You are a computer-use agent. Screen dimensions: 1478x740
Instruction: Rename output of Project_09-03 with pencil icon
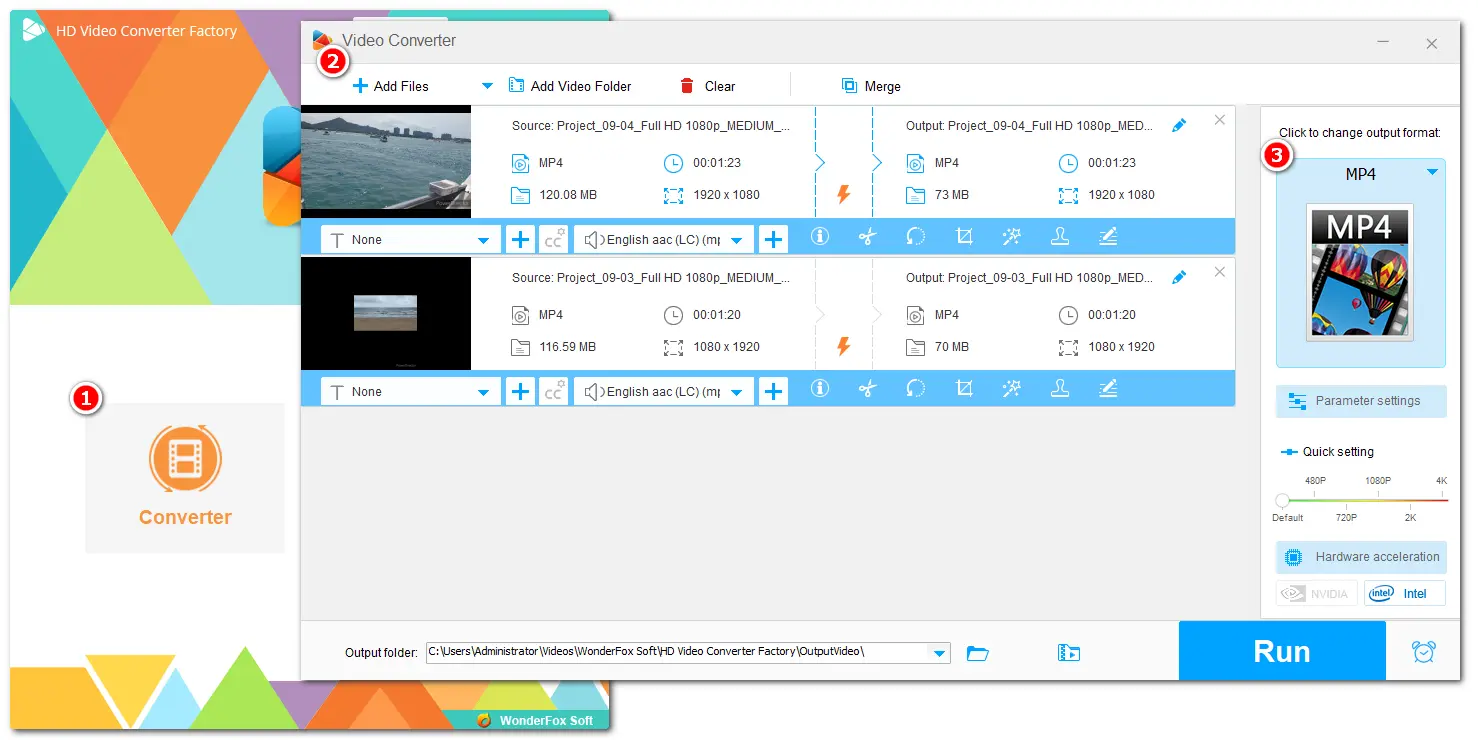pyautogui.click(x=1179, y=277)
